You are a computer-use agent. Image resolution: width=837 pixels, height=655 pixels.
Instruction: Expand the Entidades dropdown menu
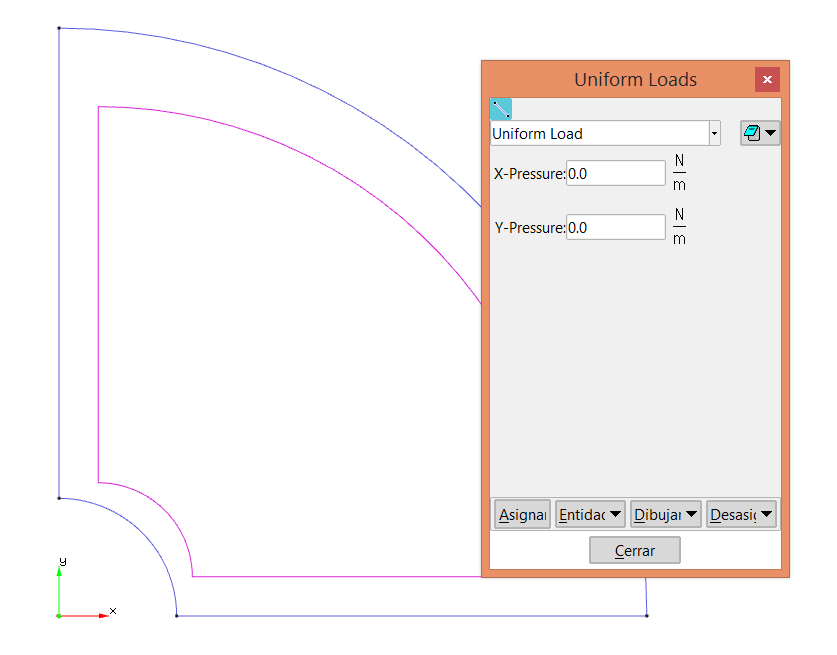tap(590, 515)
